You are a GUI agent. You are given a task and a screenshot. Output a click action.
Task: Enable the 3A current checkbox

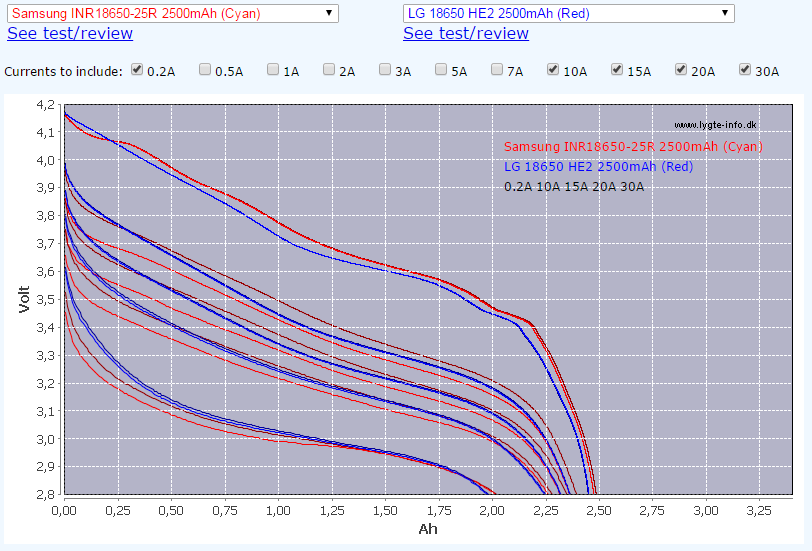pos(385,69)
